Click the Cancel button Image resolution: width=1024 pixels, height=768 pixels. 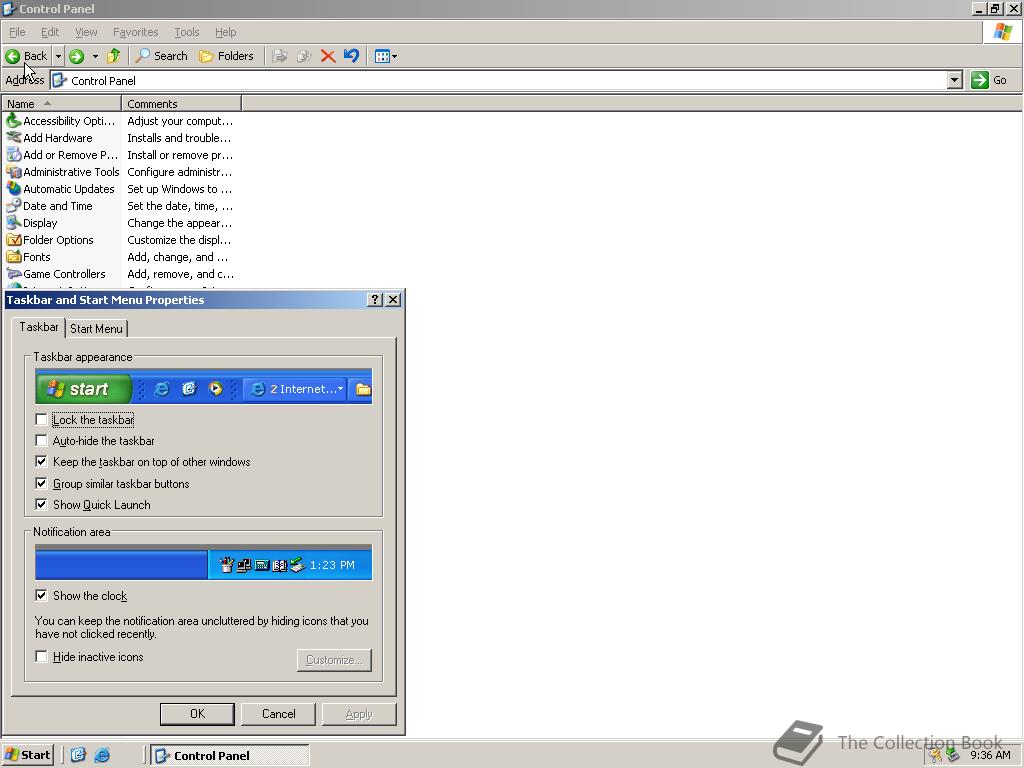coord(278,714)
